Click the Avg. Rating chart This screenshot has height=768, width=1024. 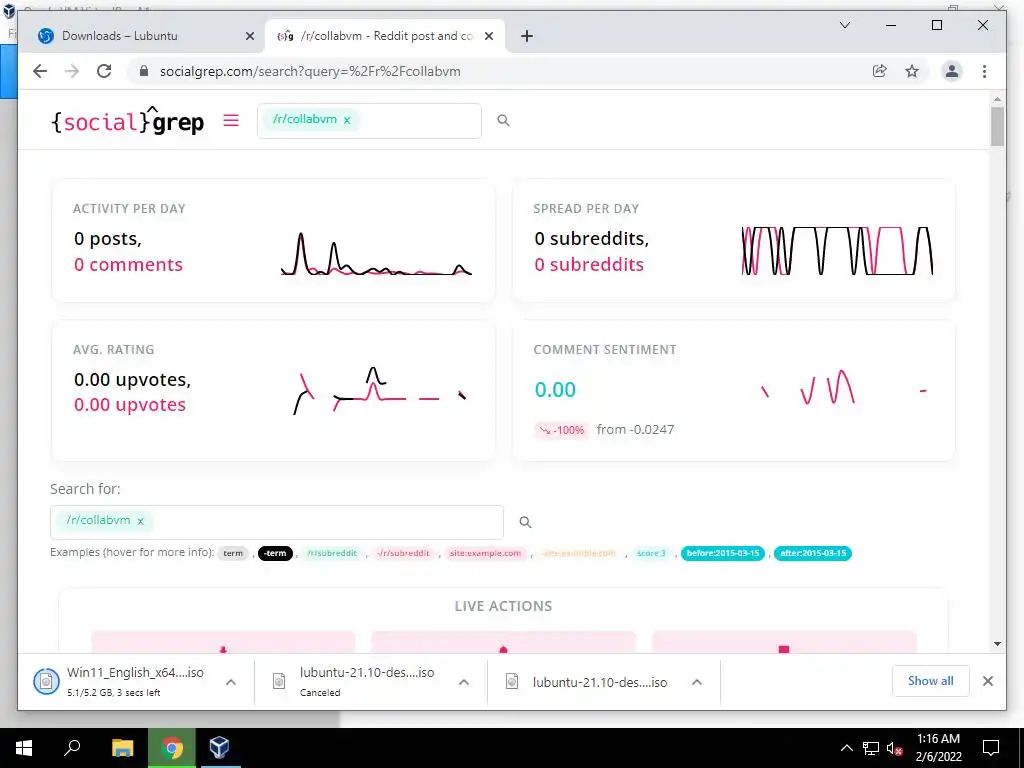pos(380,391)
